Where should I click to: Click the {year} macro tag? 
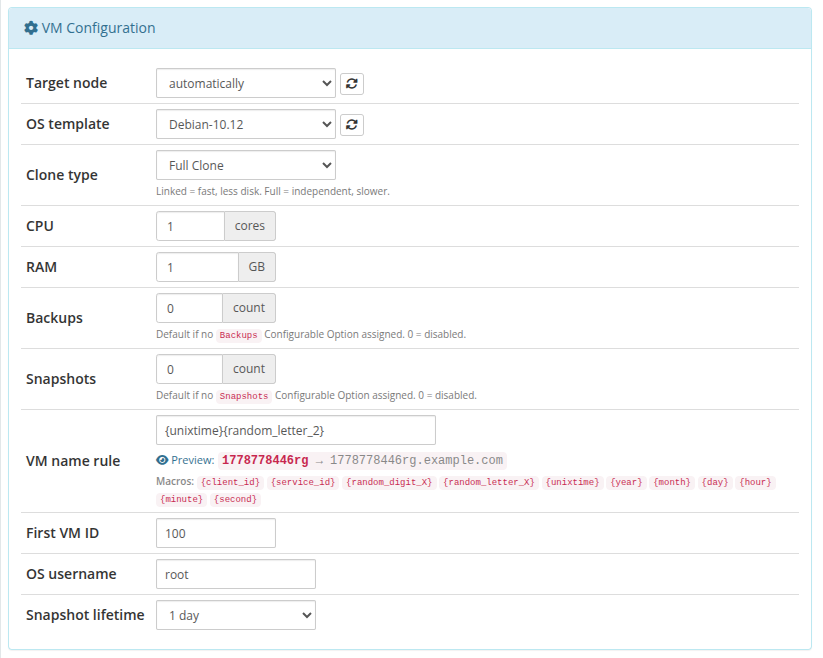[x=626, y=482]
